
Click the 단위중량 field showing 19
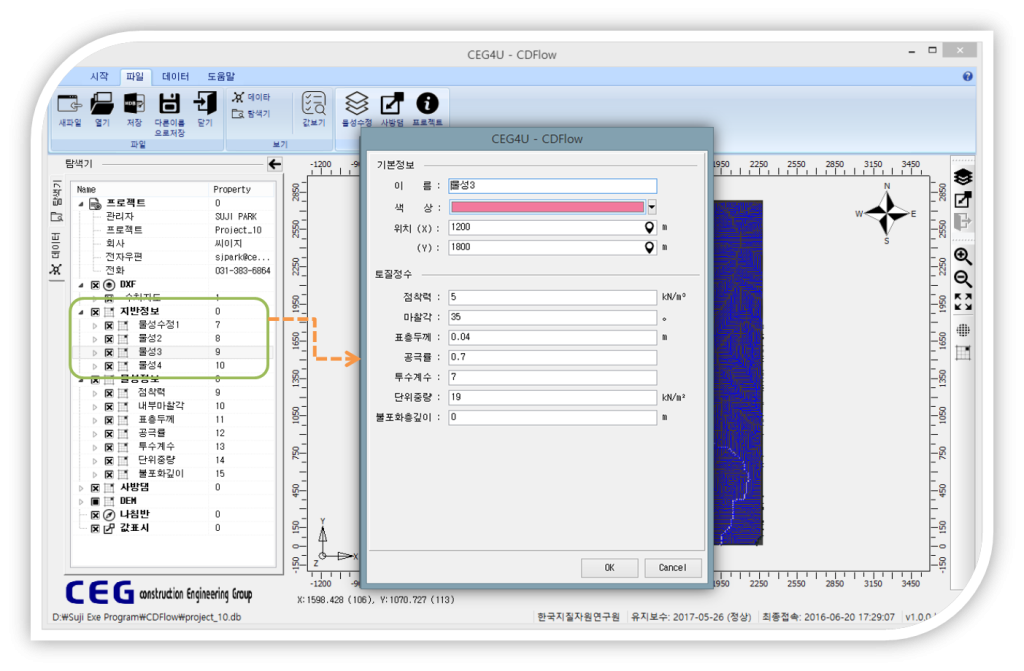[552, 397]
